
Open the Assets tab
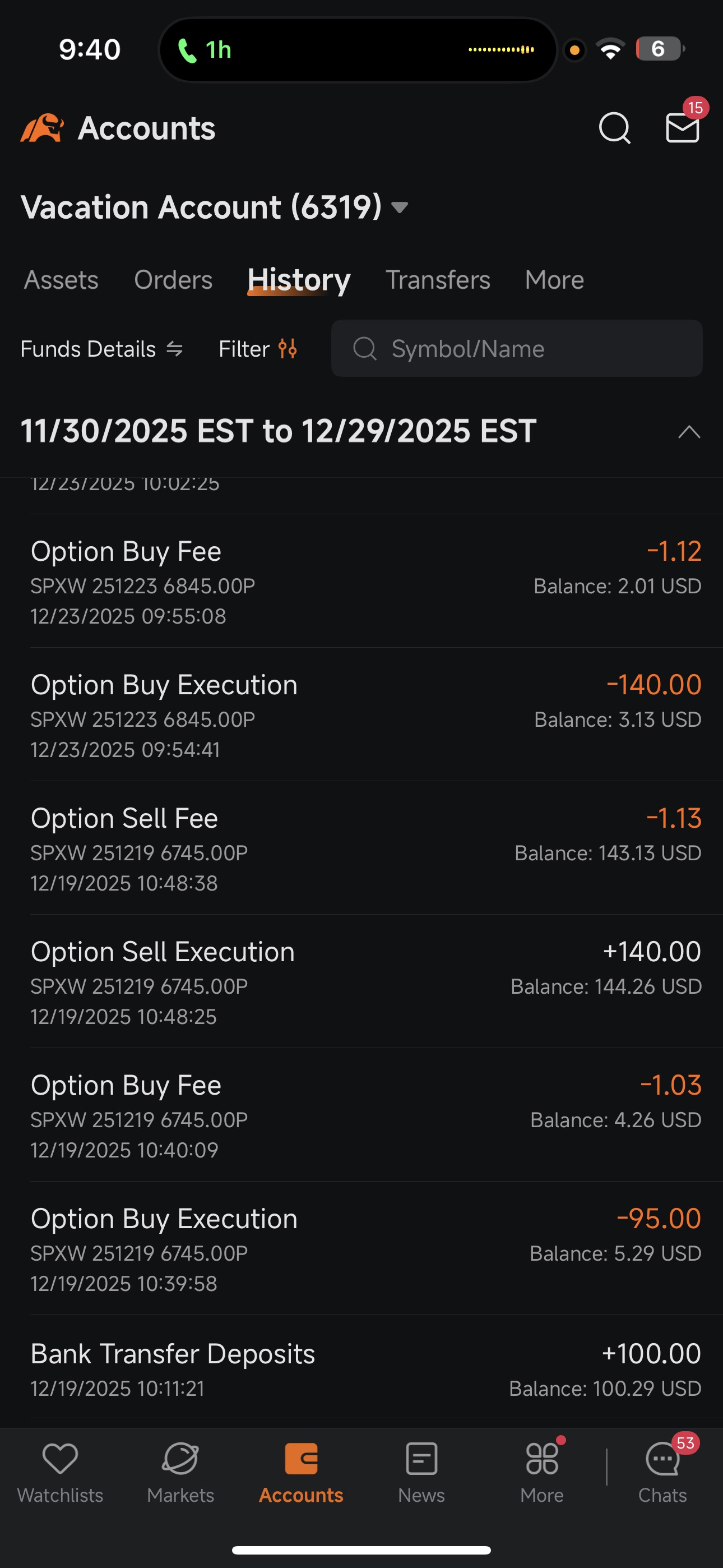click(x=61, y=280)
